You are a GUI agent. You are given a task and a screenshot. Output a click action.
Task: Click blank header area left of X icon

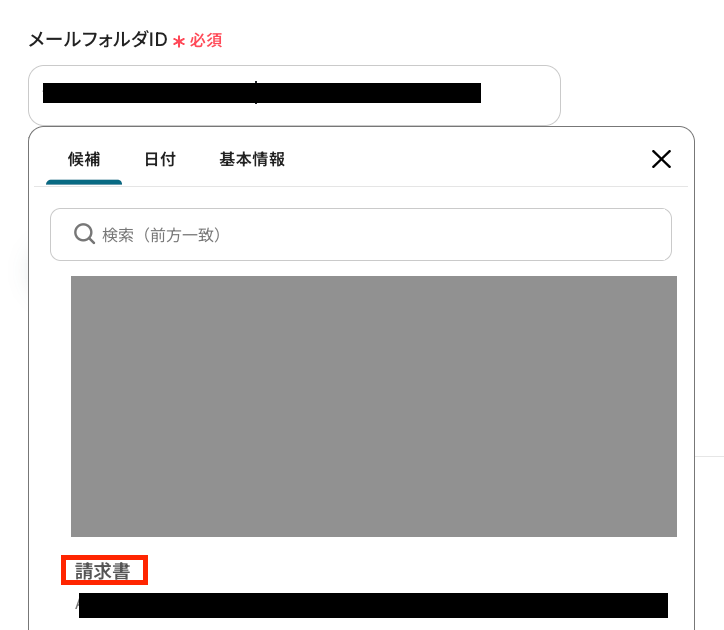(x=466, y=159)
